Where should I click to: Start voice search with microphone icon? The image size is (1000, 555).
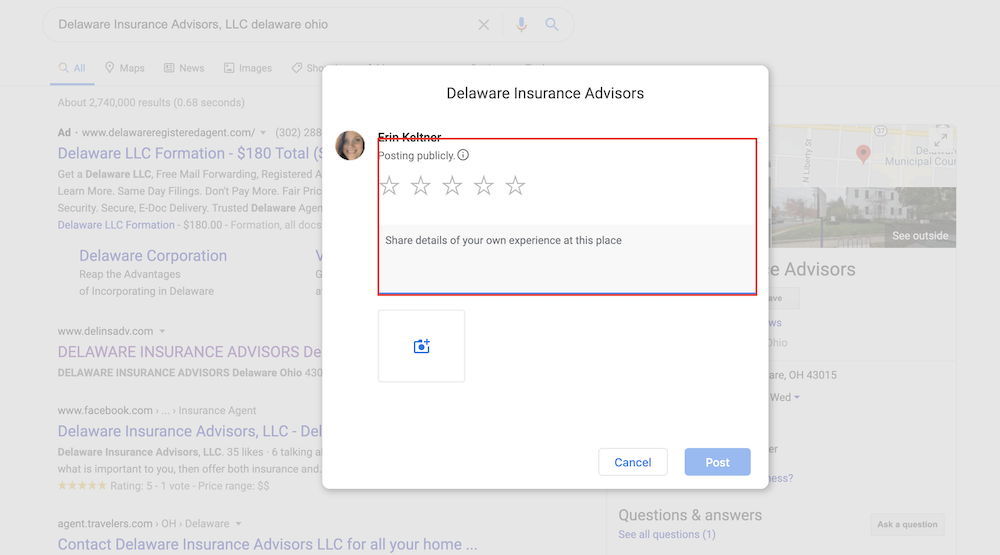pyautogui.click(x=521, y=24)
